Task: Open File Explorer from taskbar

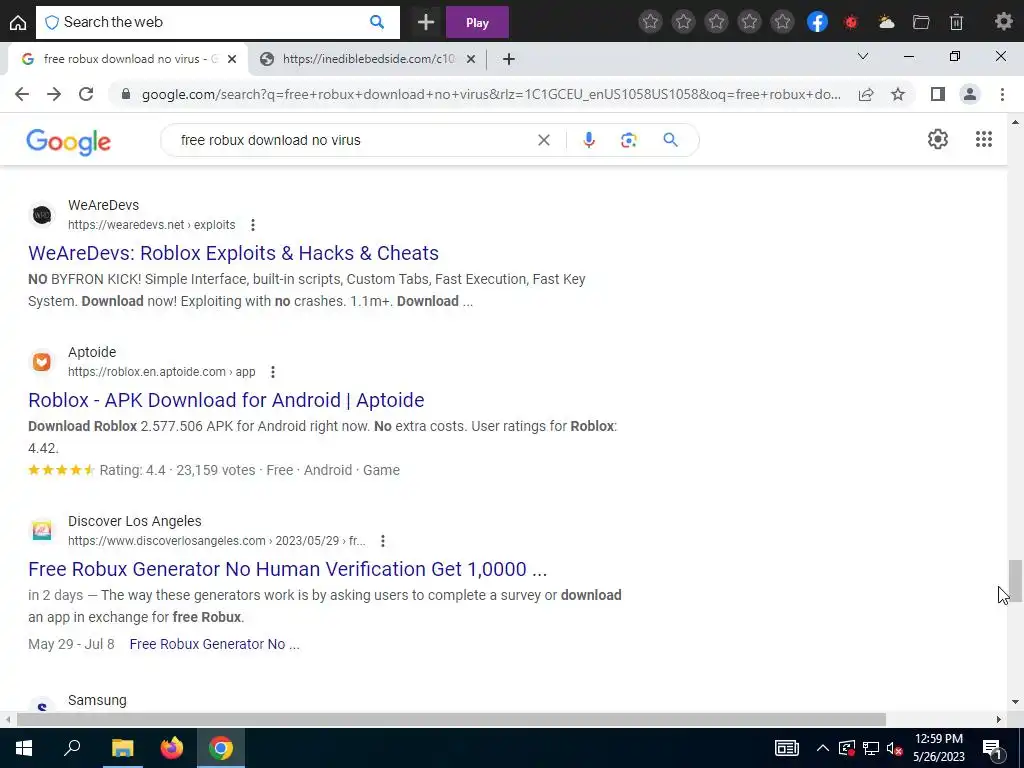Action: [x=122, y=748]
